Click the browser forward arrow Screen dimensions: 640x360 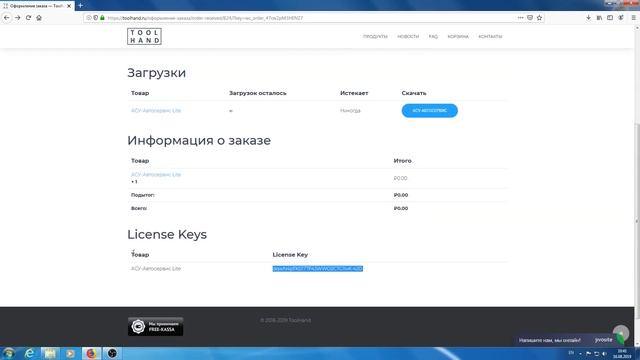[x=18, y=18]
